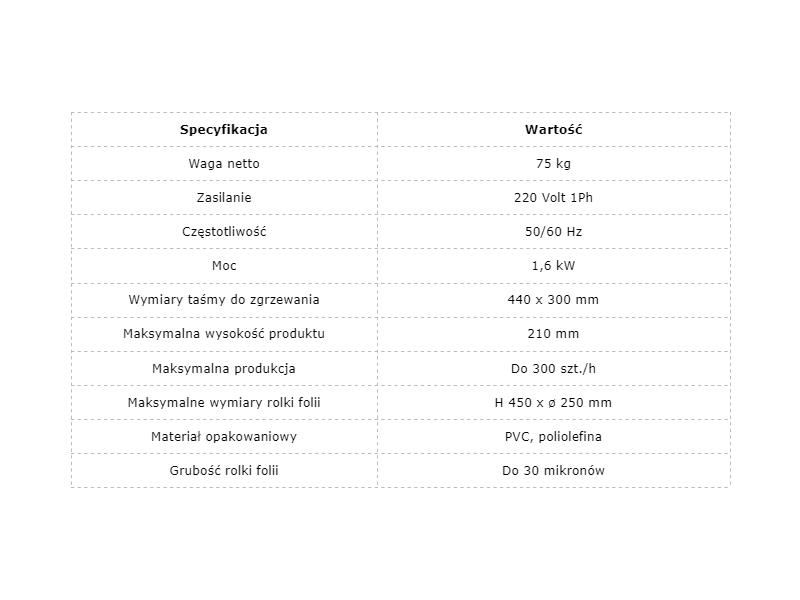This screenshot has height=600, width=800.
Task: Click the 50/60 Hz value
Action: click(554, 232)
